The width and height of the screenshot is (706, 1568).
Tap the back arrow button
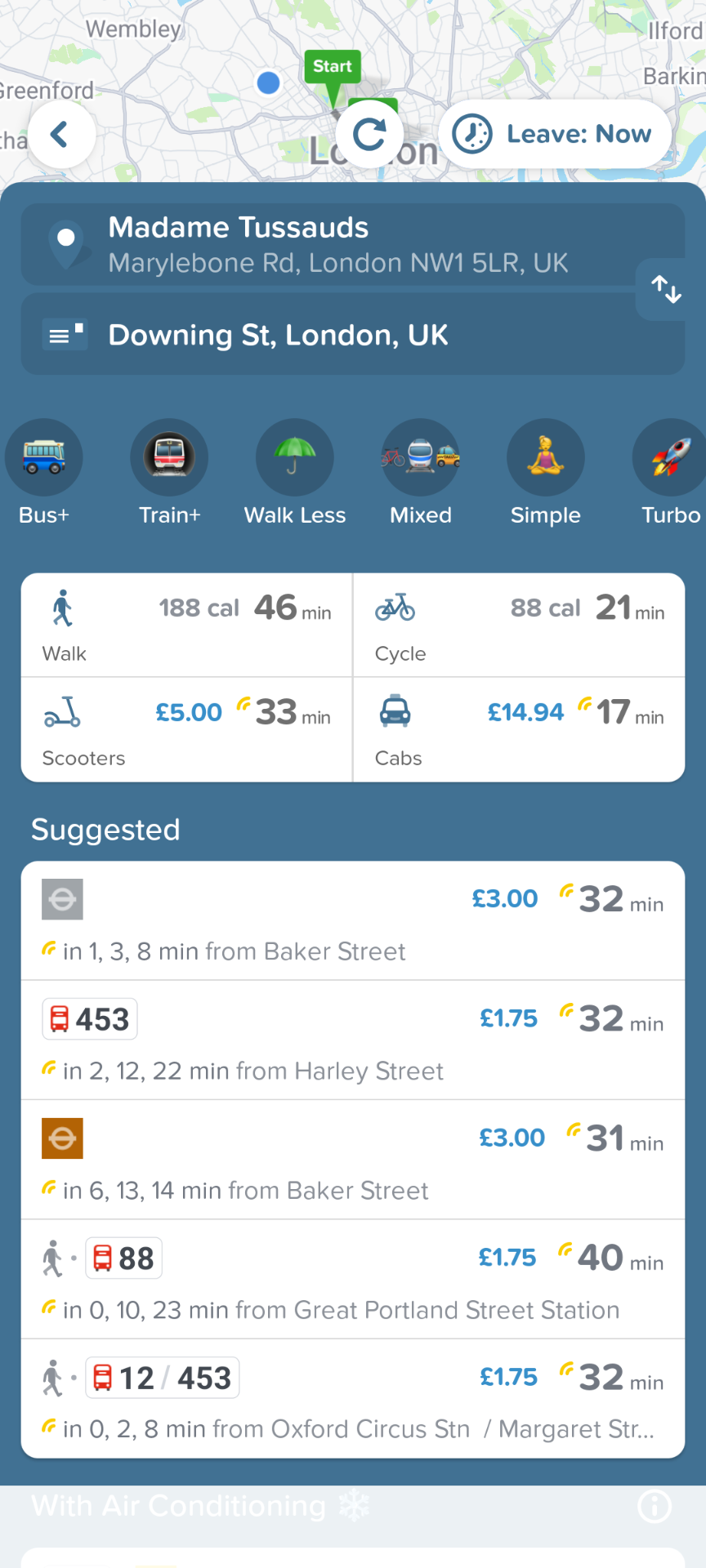click(61, 134)
